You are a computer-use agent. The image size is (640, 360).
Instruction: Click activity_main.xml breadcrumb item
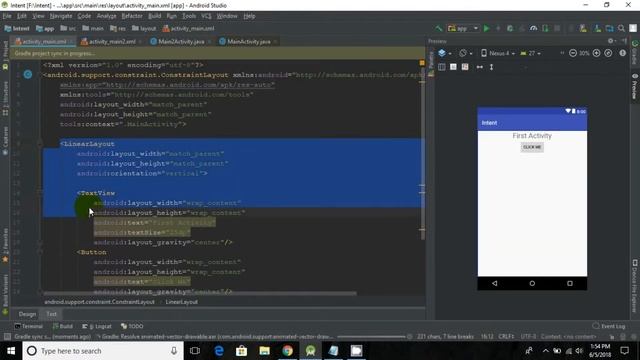point(189,29)
